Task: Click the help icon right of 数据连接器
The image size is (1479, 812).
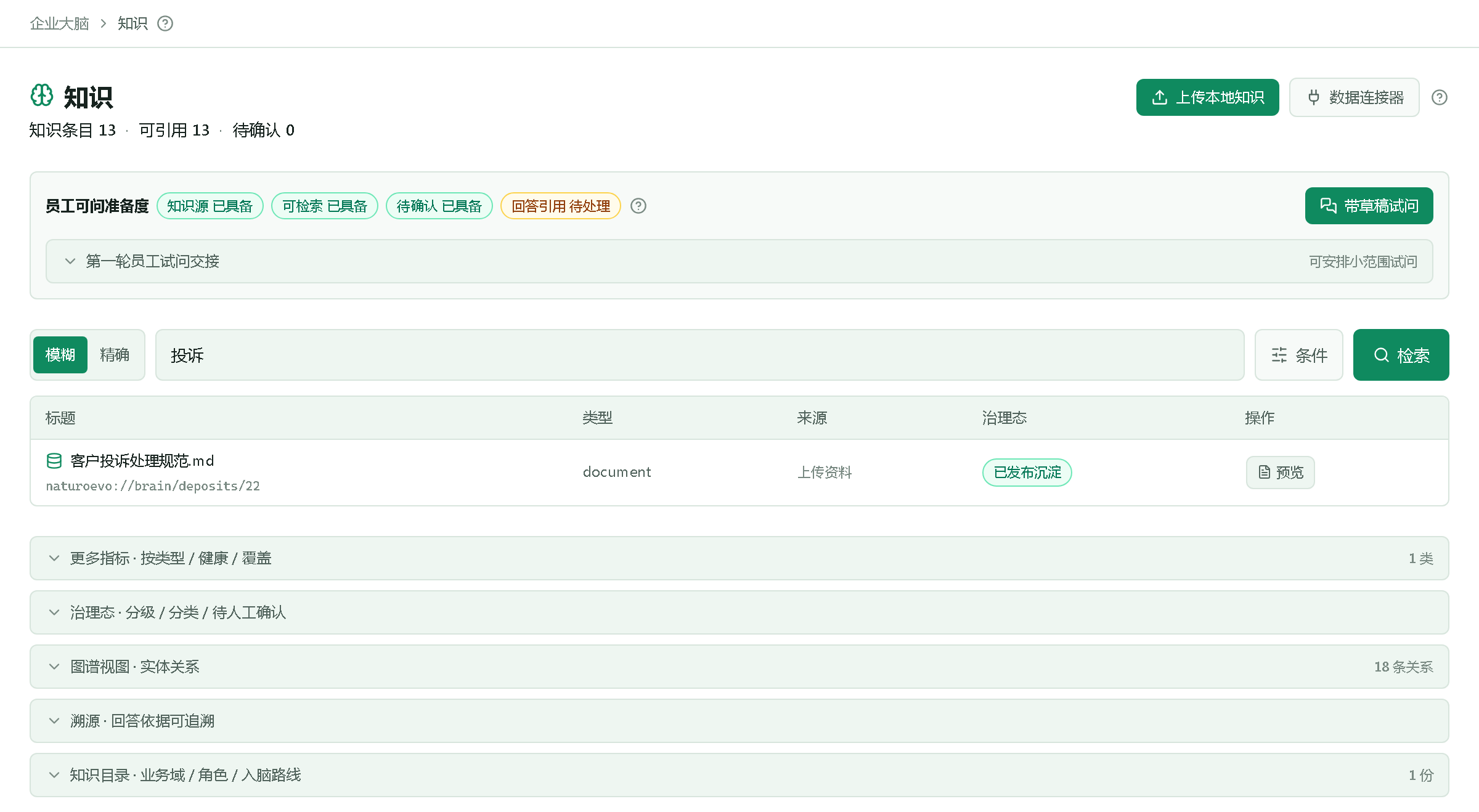Action: 1440,97
